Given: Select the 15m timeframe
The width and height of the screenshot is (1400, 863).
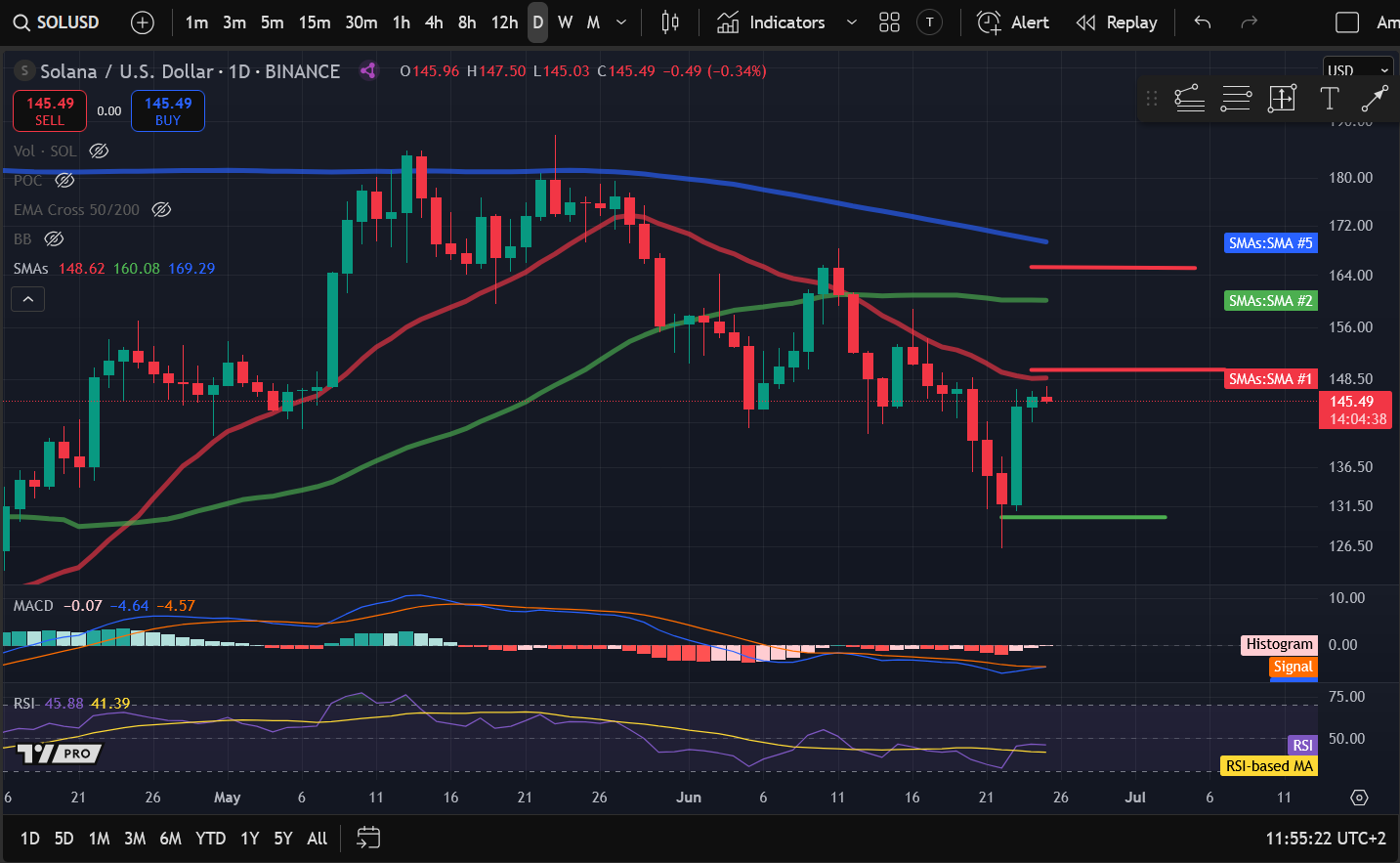Looking at the screenshot, I should [x=315, y=22].
